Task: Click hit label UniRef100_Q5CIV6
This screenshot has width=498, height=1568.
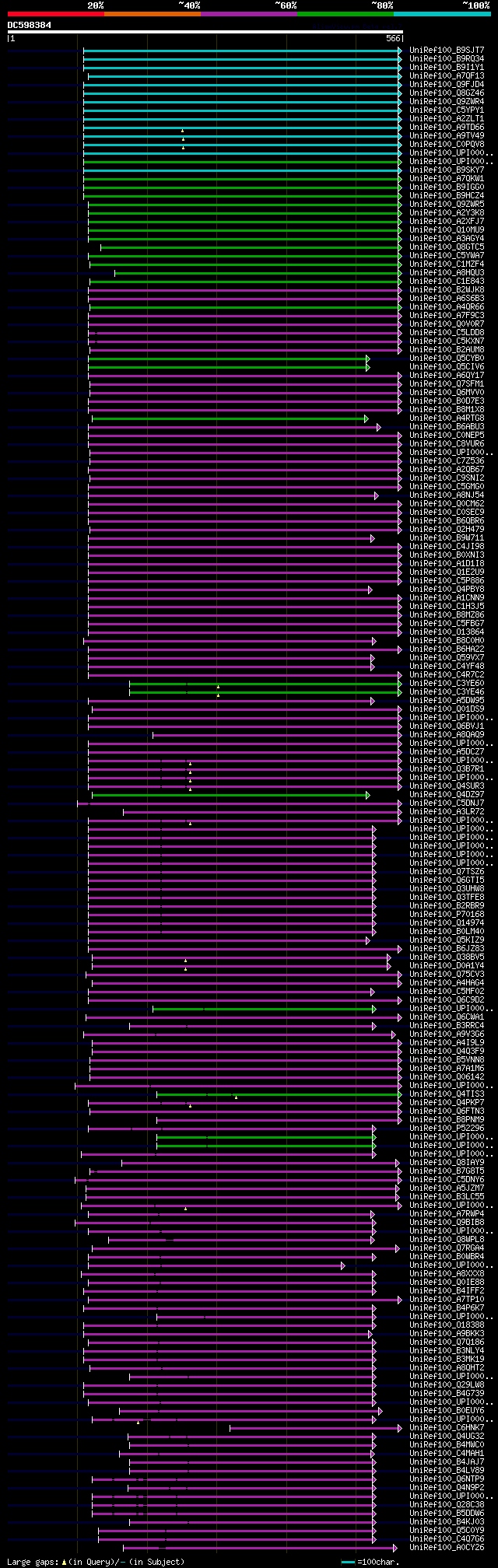Action: click(447, 367)
